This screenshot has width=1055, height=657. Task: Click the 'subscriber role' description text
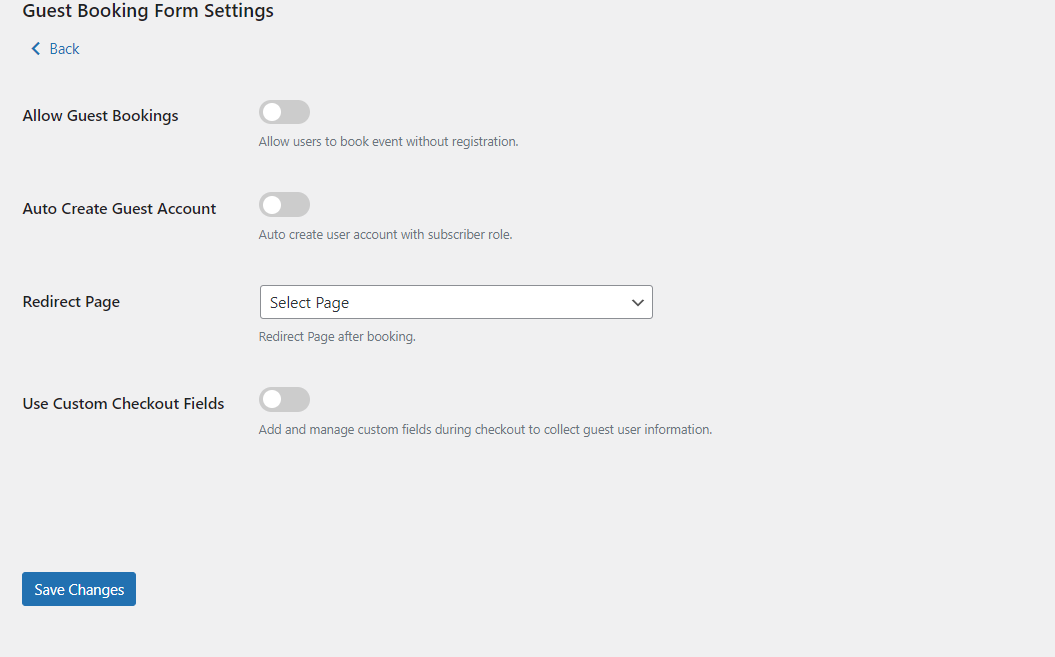pos(385,235)
